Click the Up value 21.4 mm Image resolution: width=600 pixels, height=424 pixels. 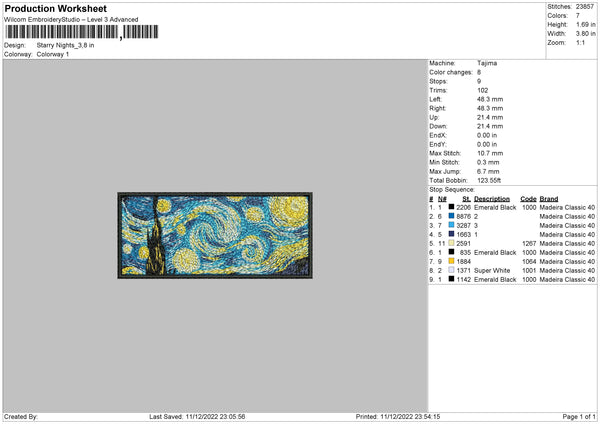490,117
